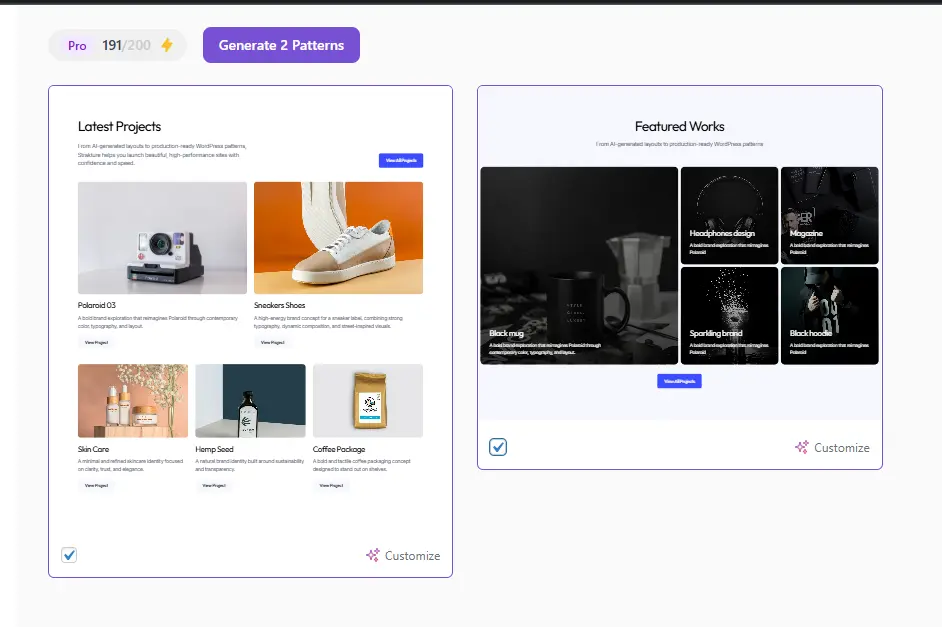Click the Black mug featured tile

579,265
